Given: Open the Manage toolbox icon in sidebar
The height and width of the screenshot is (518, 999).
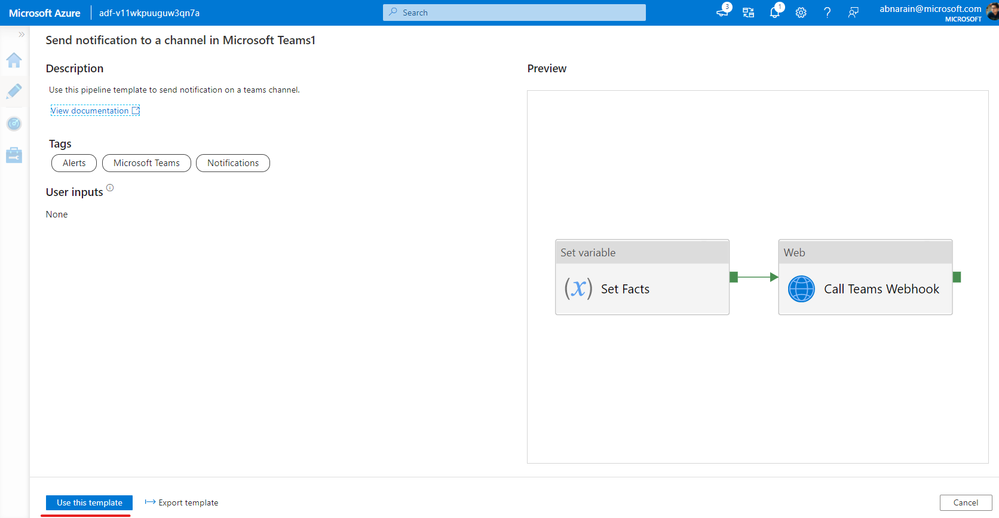Looking at the screenshot, I should click(14, 155).
